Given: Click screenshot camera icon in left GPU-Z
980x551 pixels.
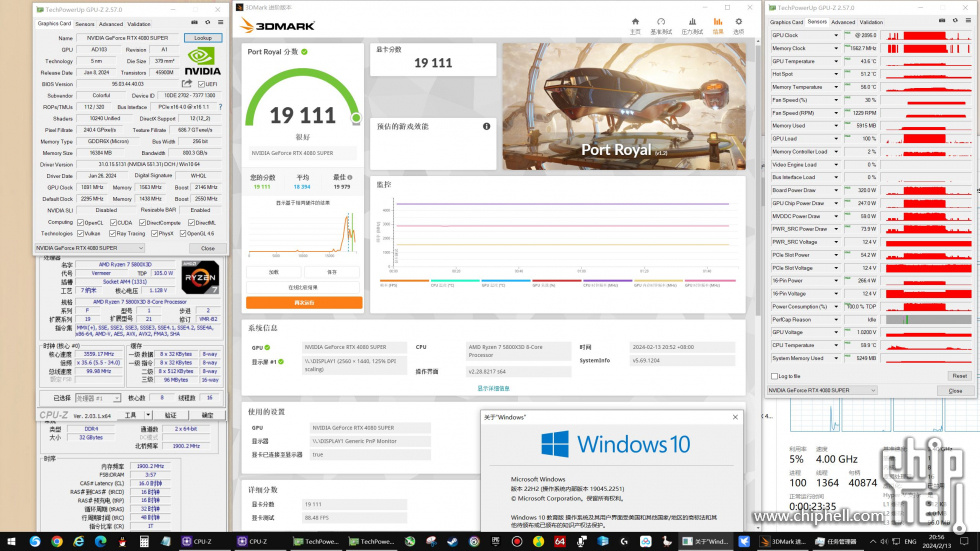Looking at the screenshot, I should (x=194, y=22).
